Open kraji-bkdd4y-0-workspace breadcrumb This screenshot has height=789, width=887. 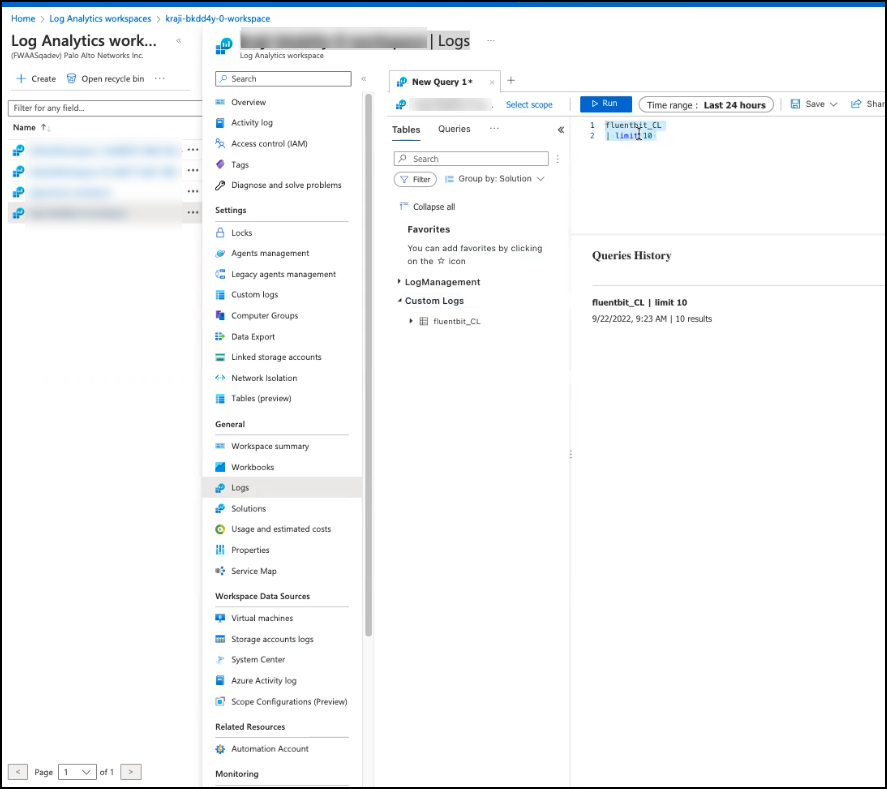point(218,19)
